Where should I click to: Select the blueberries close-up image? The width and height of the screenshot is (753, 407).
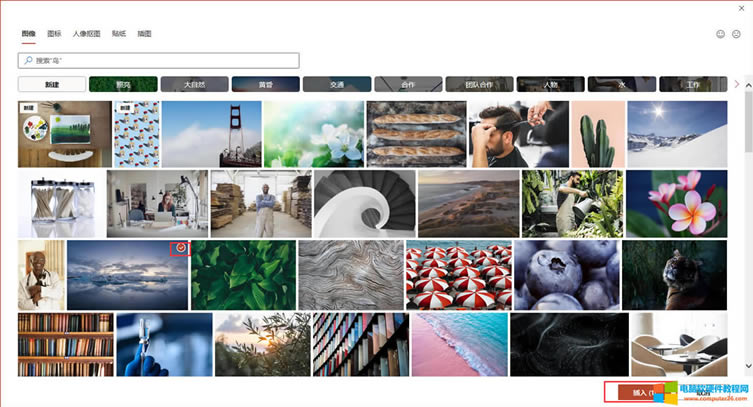point(567,275)
